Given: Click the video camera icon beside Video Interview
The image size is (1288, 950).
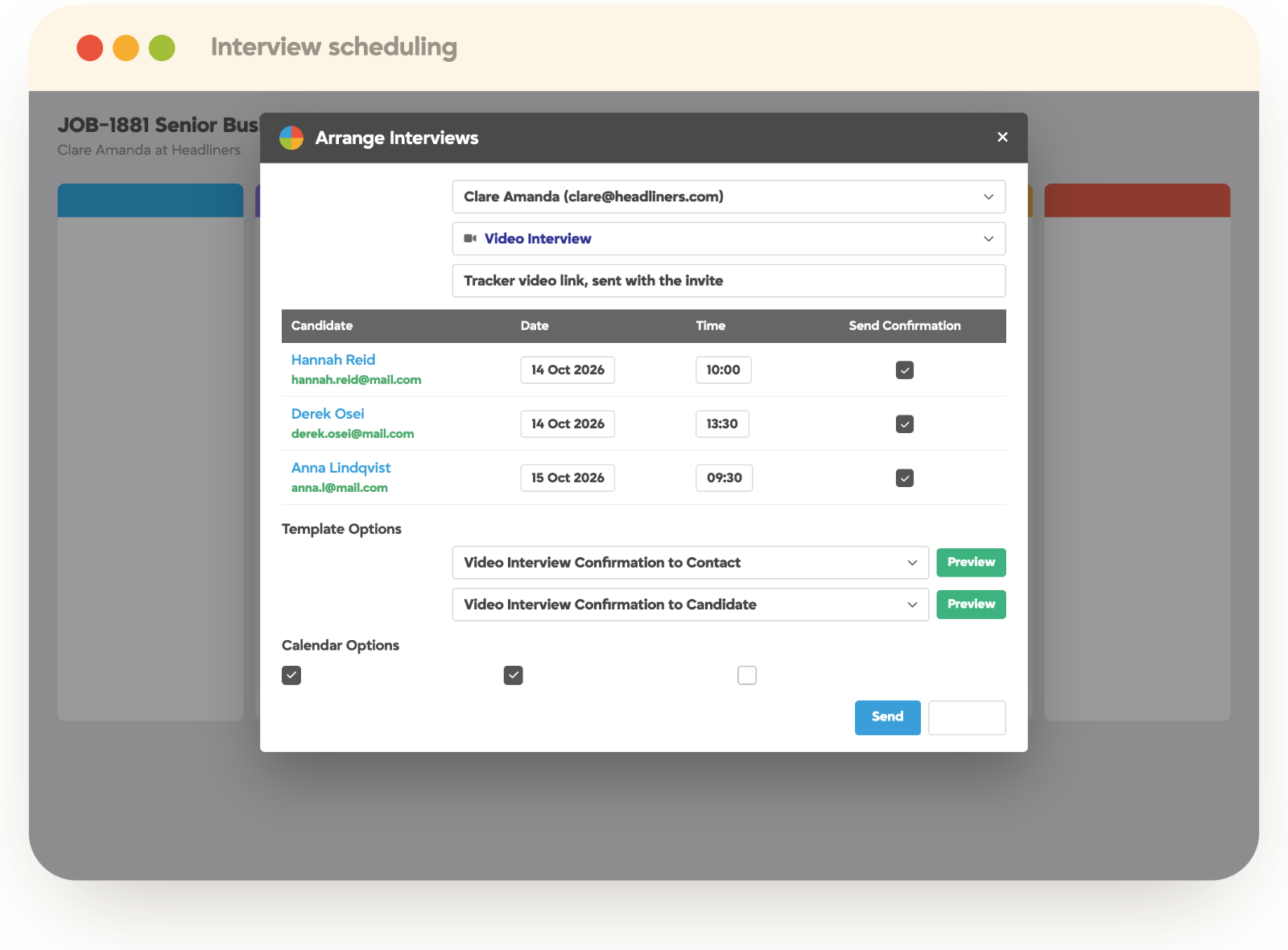Looking at the screenshot, I should (x=470, y=238).
